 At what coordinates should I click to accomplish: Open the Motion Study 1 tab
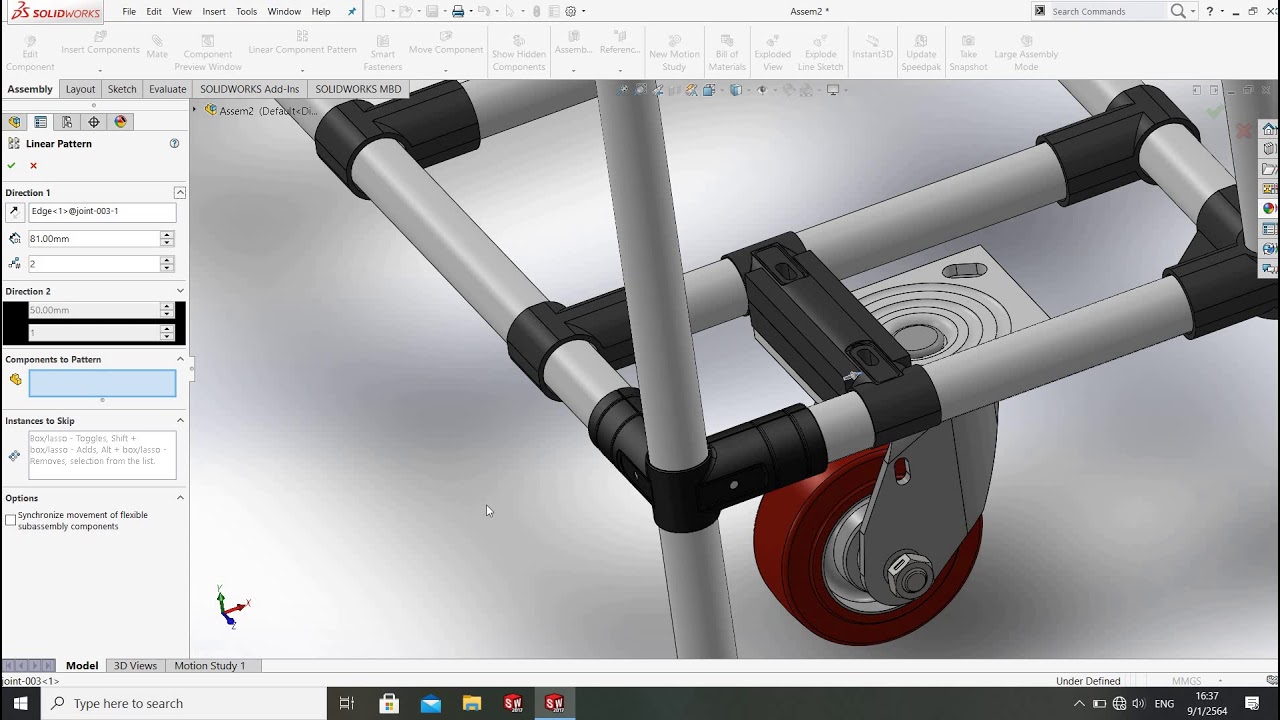(x=209, y=666)
